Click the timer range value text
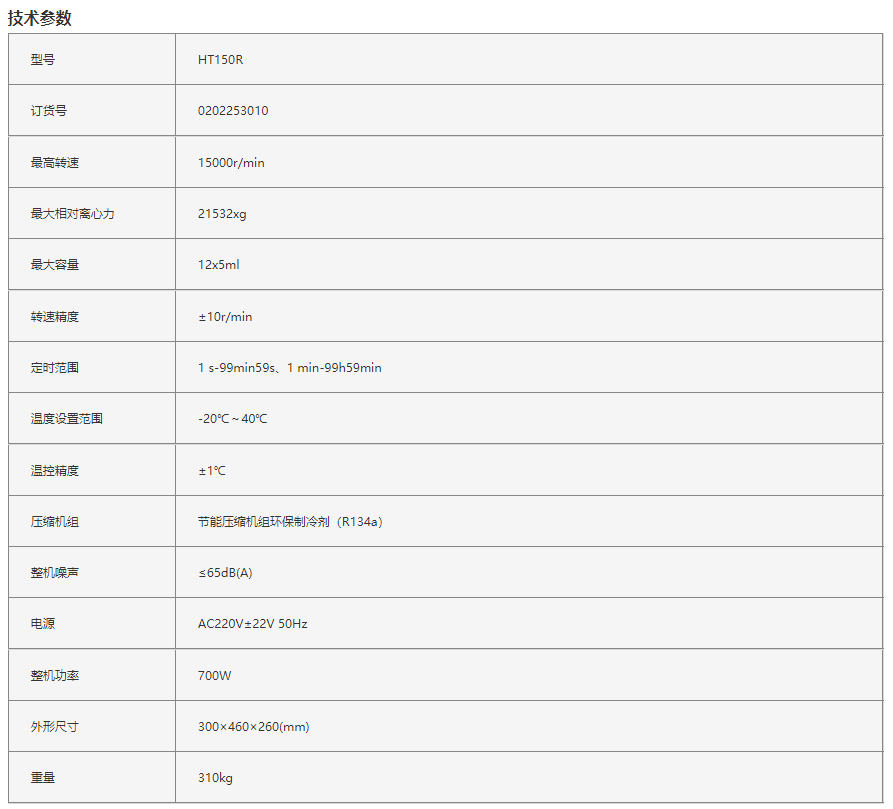893x809 pixels. pos(289,368)
